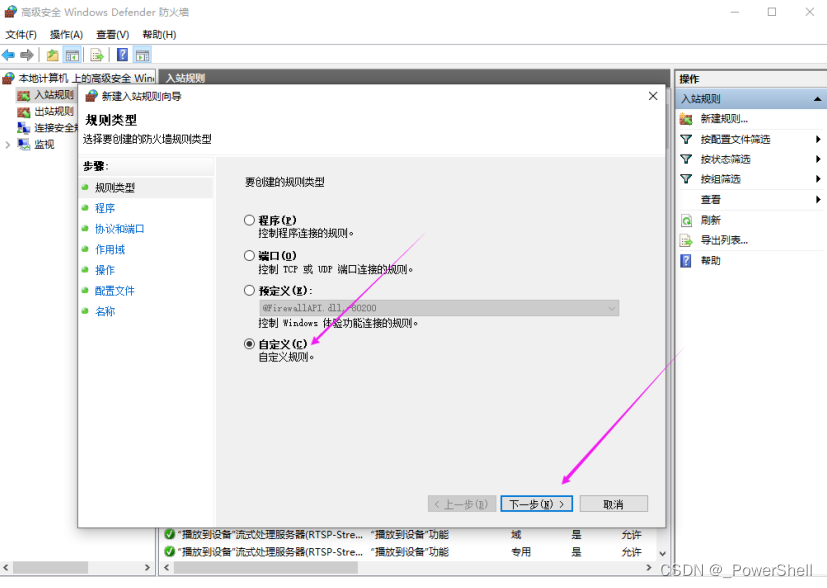Screen dimensions: 827x588
Task: Click the tree root 本地计算机 node
Action: tap(86, 78)
